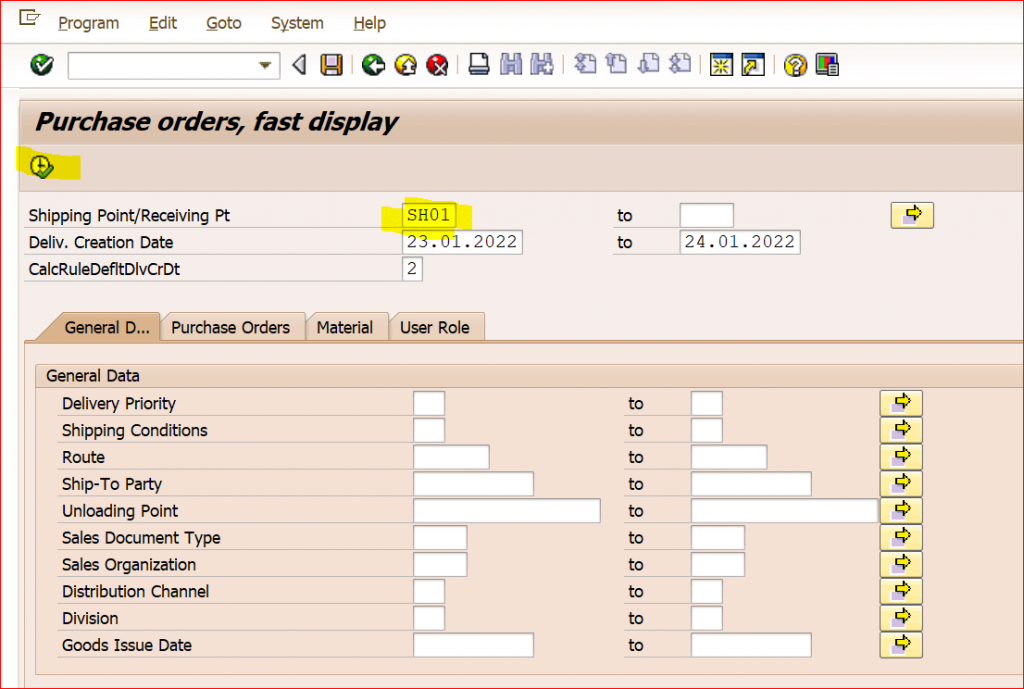Screen dimensions: 1024x689
Task: Click the Distribution Channel from field
Action: 429,591
